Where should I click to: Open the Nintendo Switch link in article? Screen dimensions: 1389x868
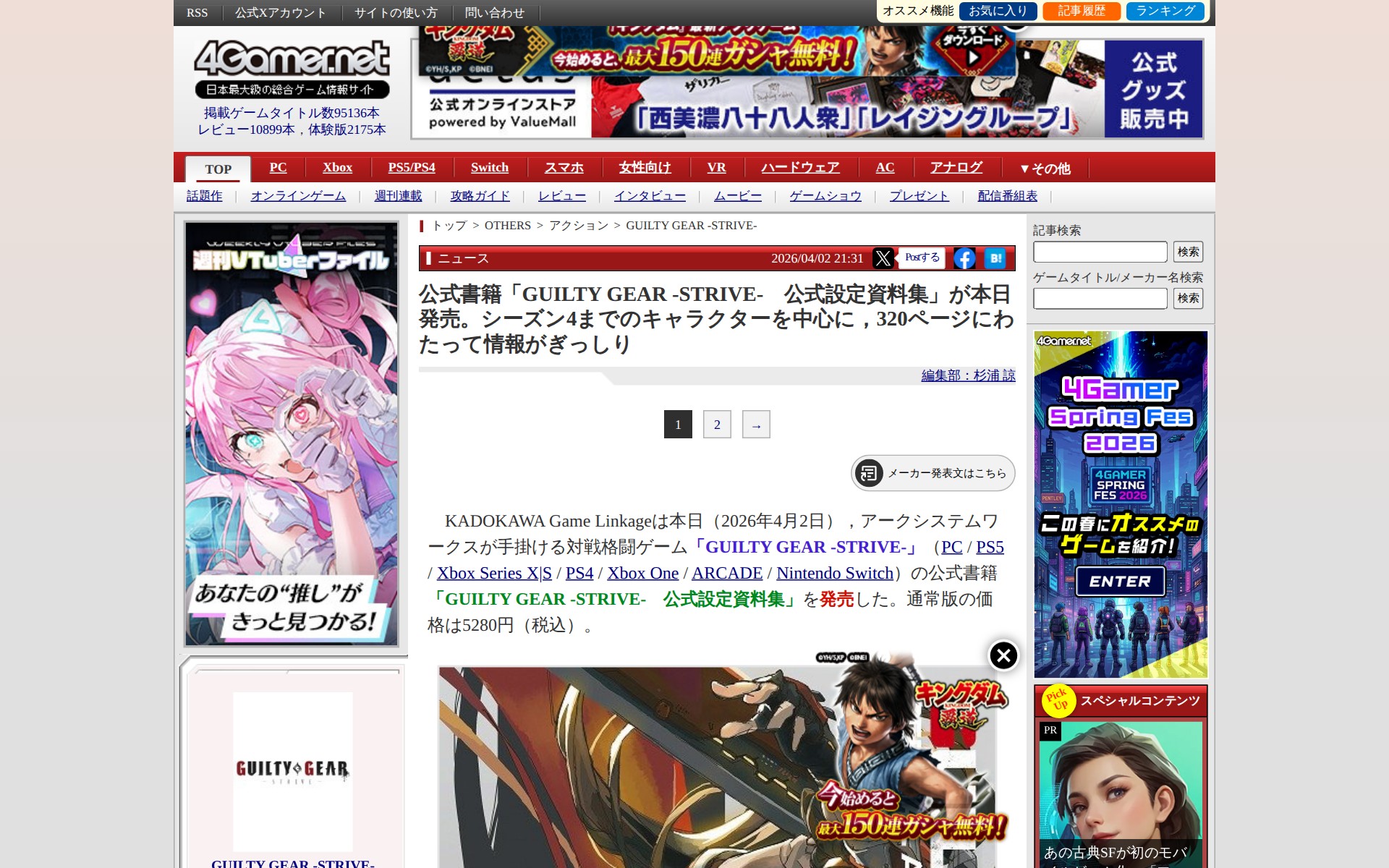[835, 574]
